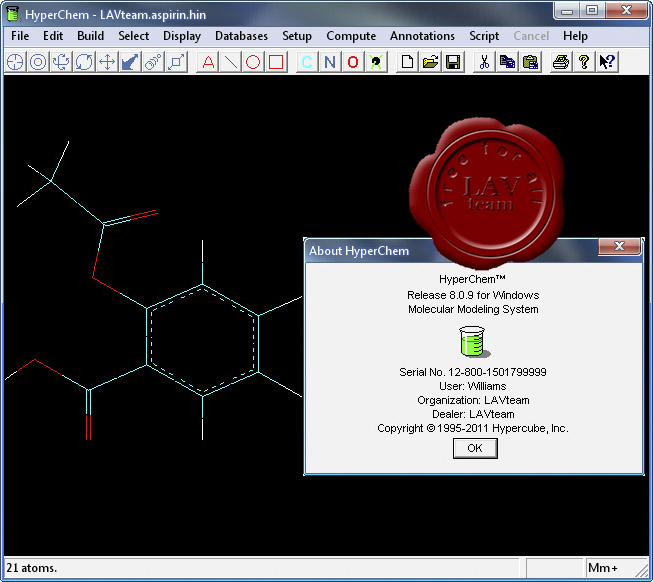
Task: Click the 'User: Williams' text
Action: pyautogui.click(x=473, y=386)
